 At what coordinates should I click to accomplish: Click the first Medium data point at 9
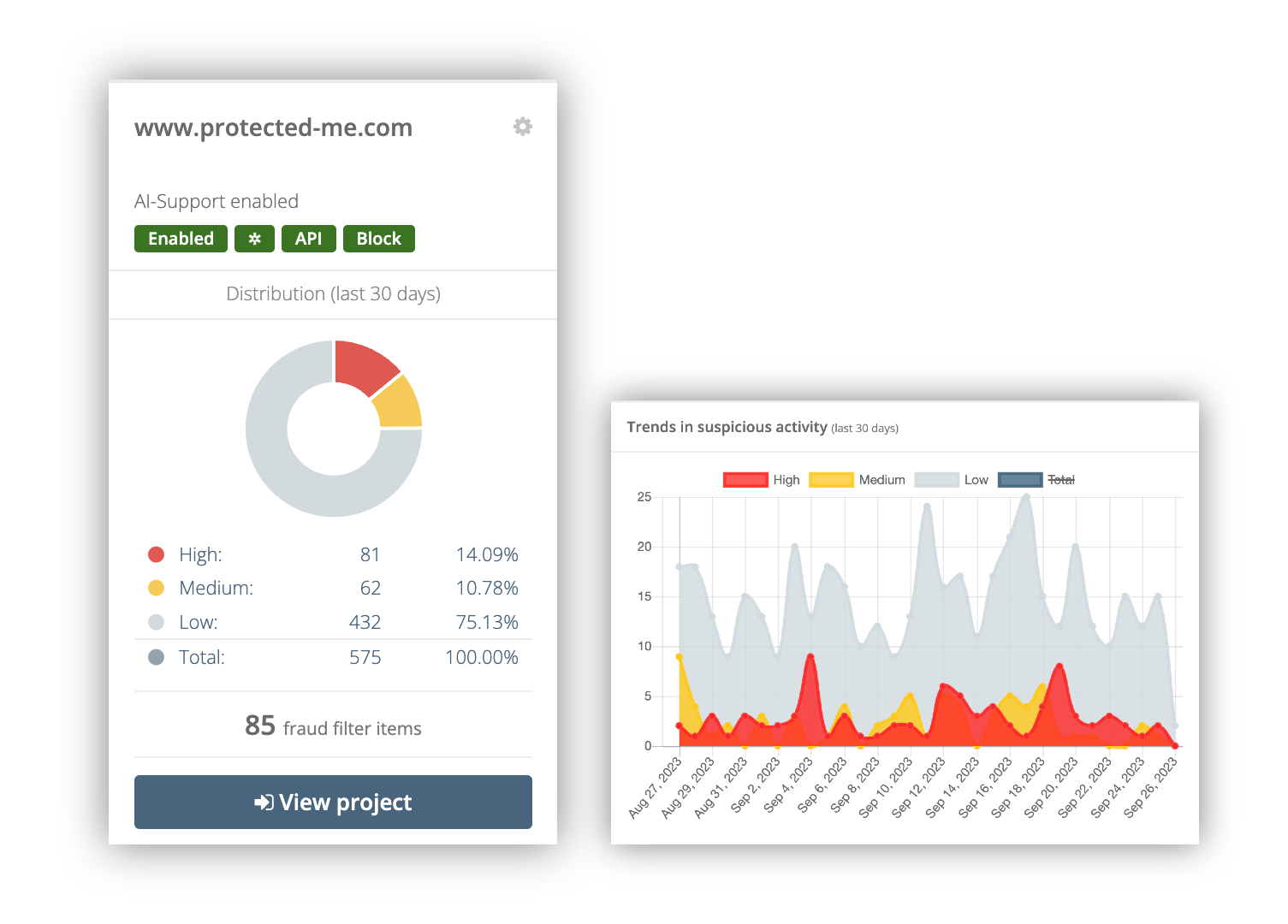tap(680, 657)
